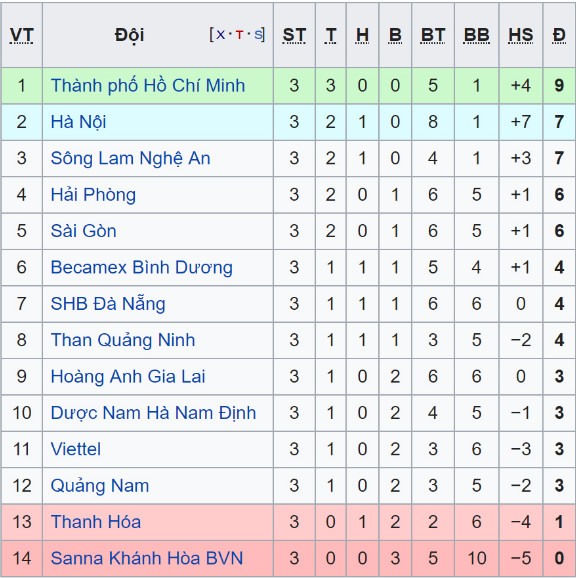
Task: Click the BT column header abbreviation
Action: 433,35
